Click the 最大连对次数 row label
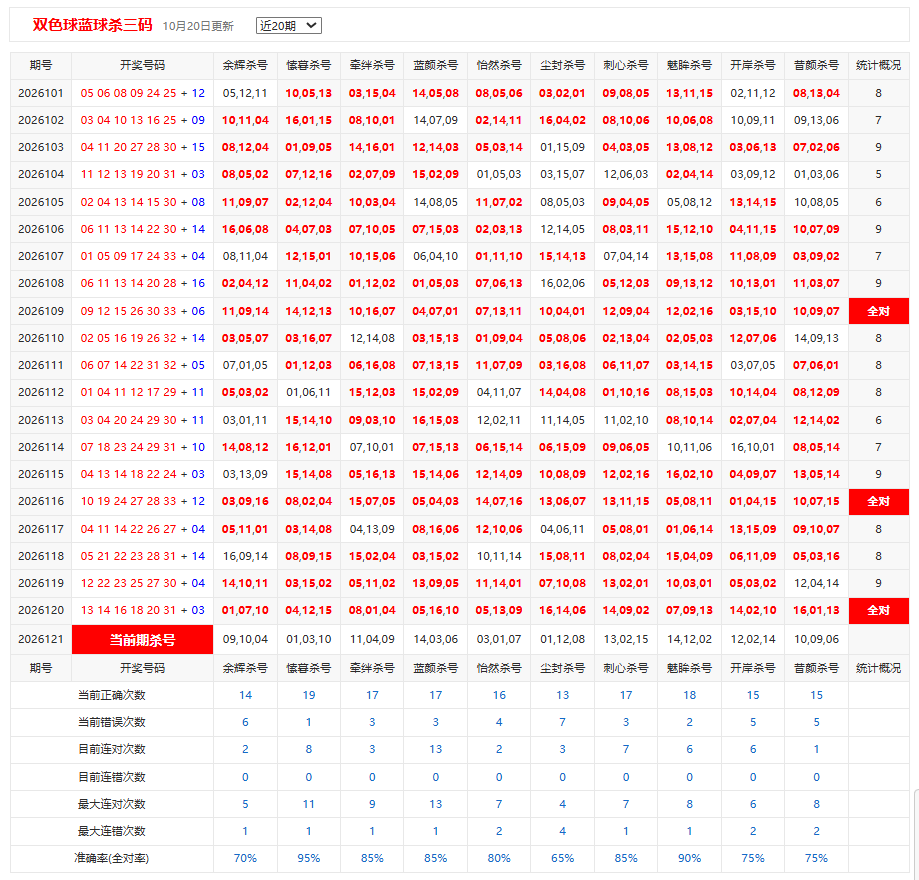The width and height of the screenshot is (919, 880). pos(112,804)
